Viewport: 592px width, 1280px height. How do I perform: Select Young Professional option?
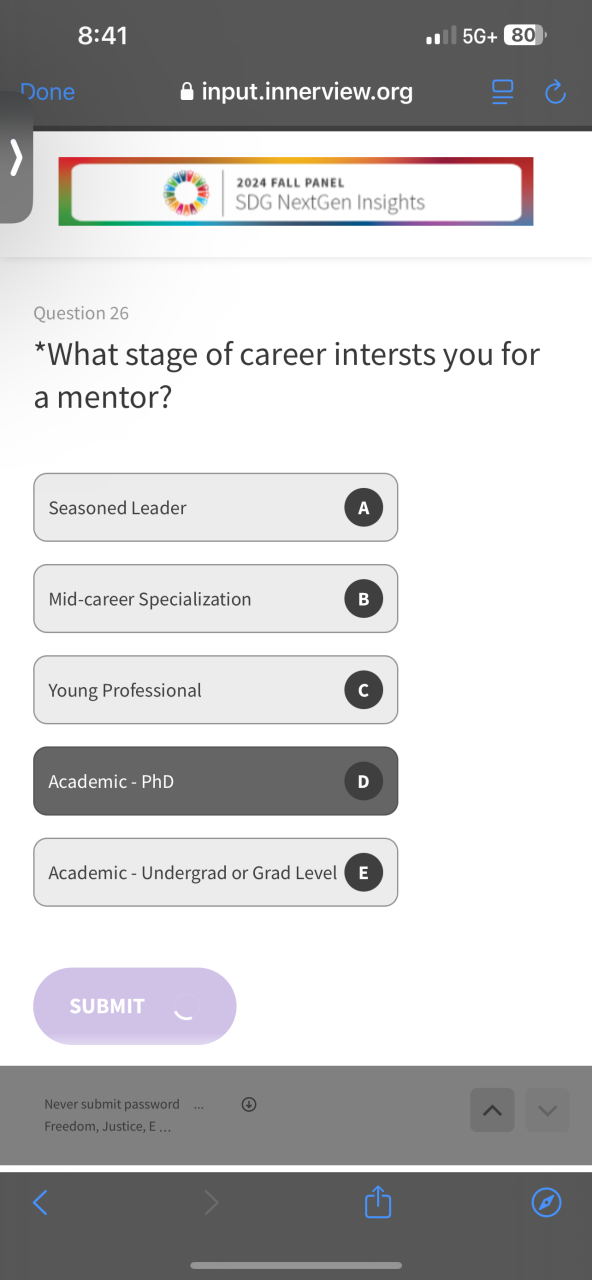click(216, 690)
